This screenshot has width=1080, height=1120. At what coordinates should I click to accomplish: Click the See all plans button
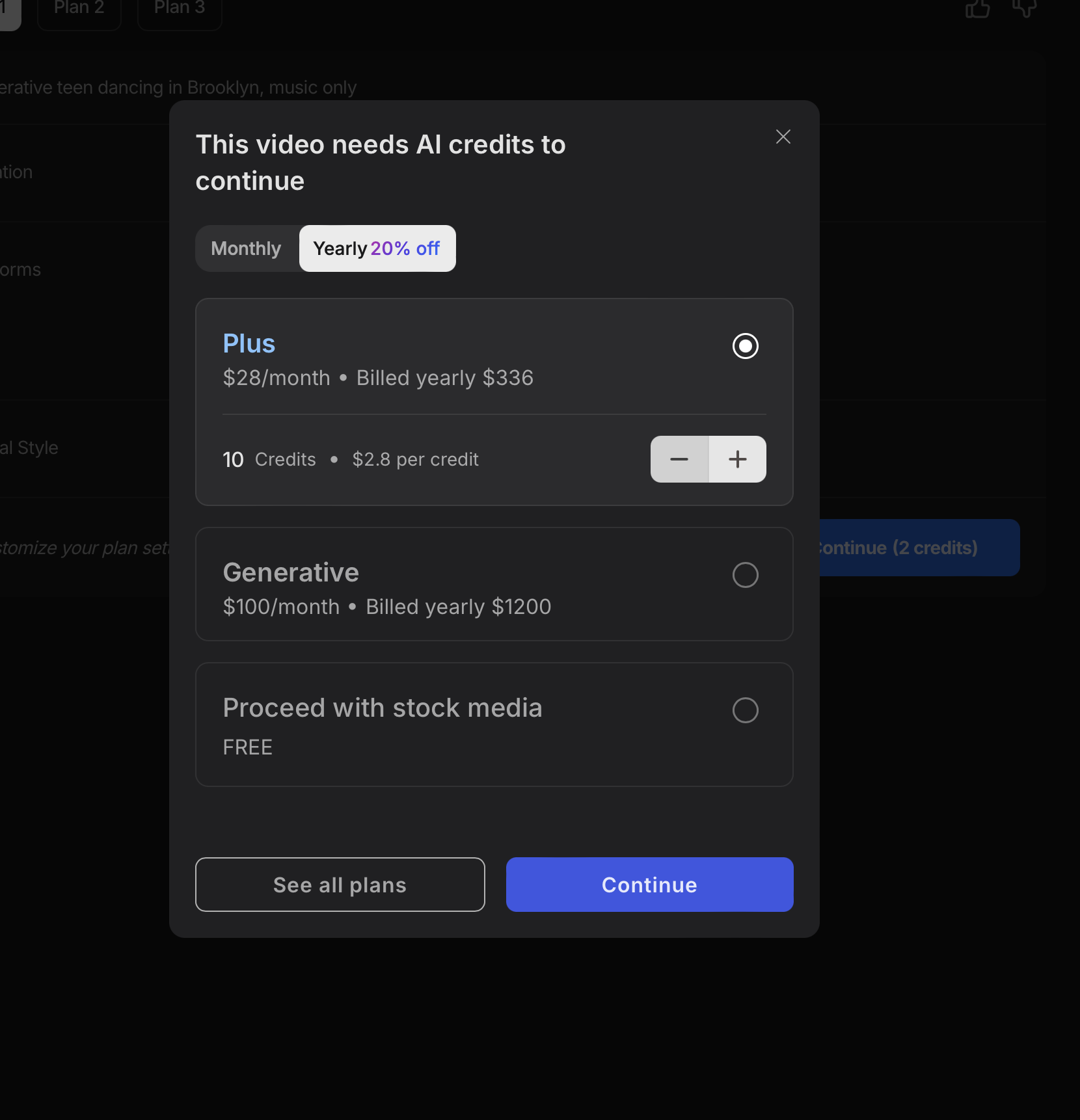point(340,885)
